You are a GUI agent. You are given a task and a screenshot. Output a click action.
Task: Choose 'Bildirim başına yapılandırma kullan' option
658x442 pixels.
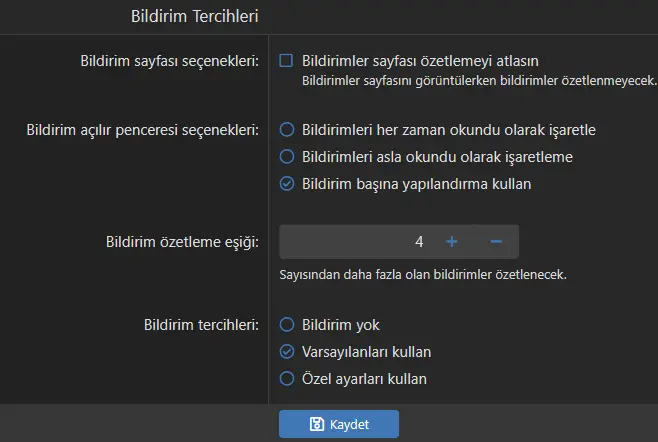click(x=287, y=184)
